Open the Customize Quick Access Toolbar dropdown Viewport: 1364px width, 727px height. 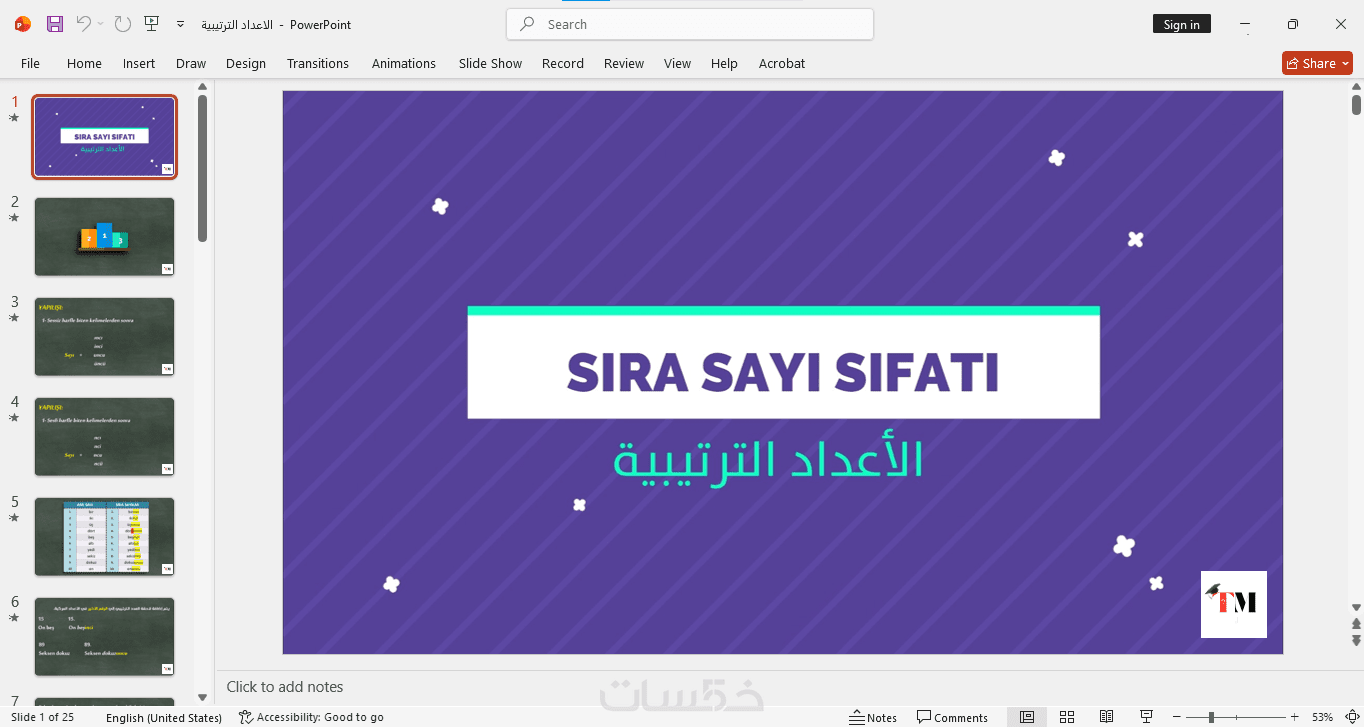pyautogui.click(x=180, y=24)
